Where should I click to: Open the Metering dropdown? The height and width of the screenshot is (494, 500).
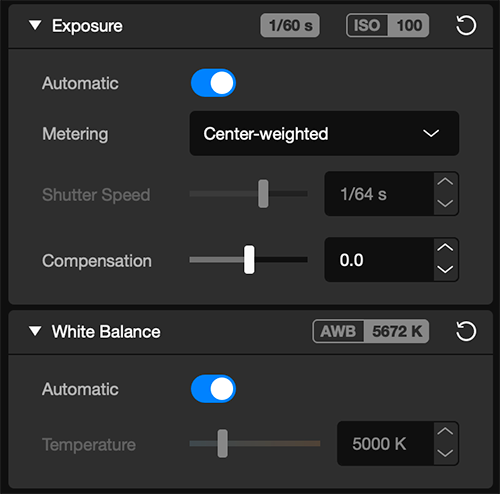coord(324,133)
